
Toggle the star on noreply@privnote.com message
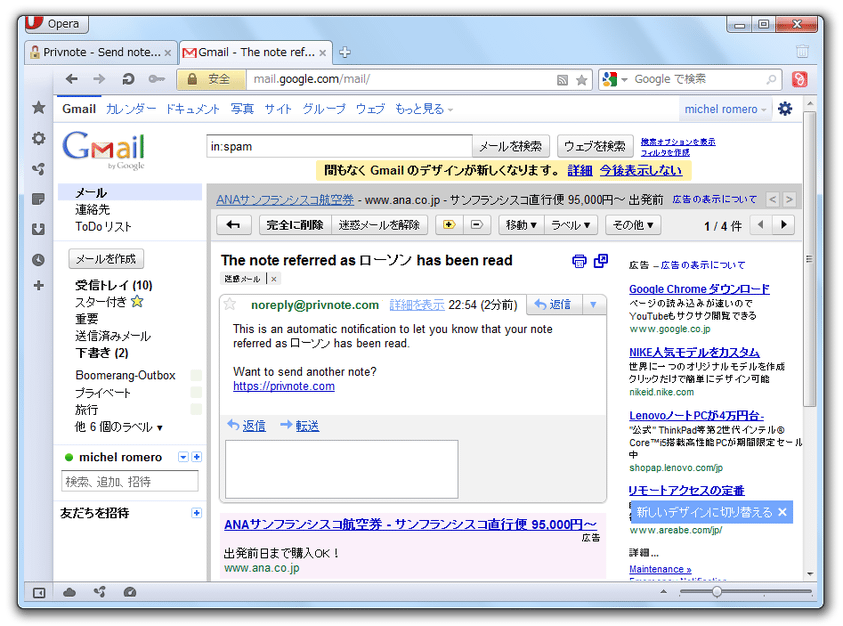pyautogui.click(x=230, y=304)
